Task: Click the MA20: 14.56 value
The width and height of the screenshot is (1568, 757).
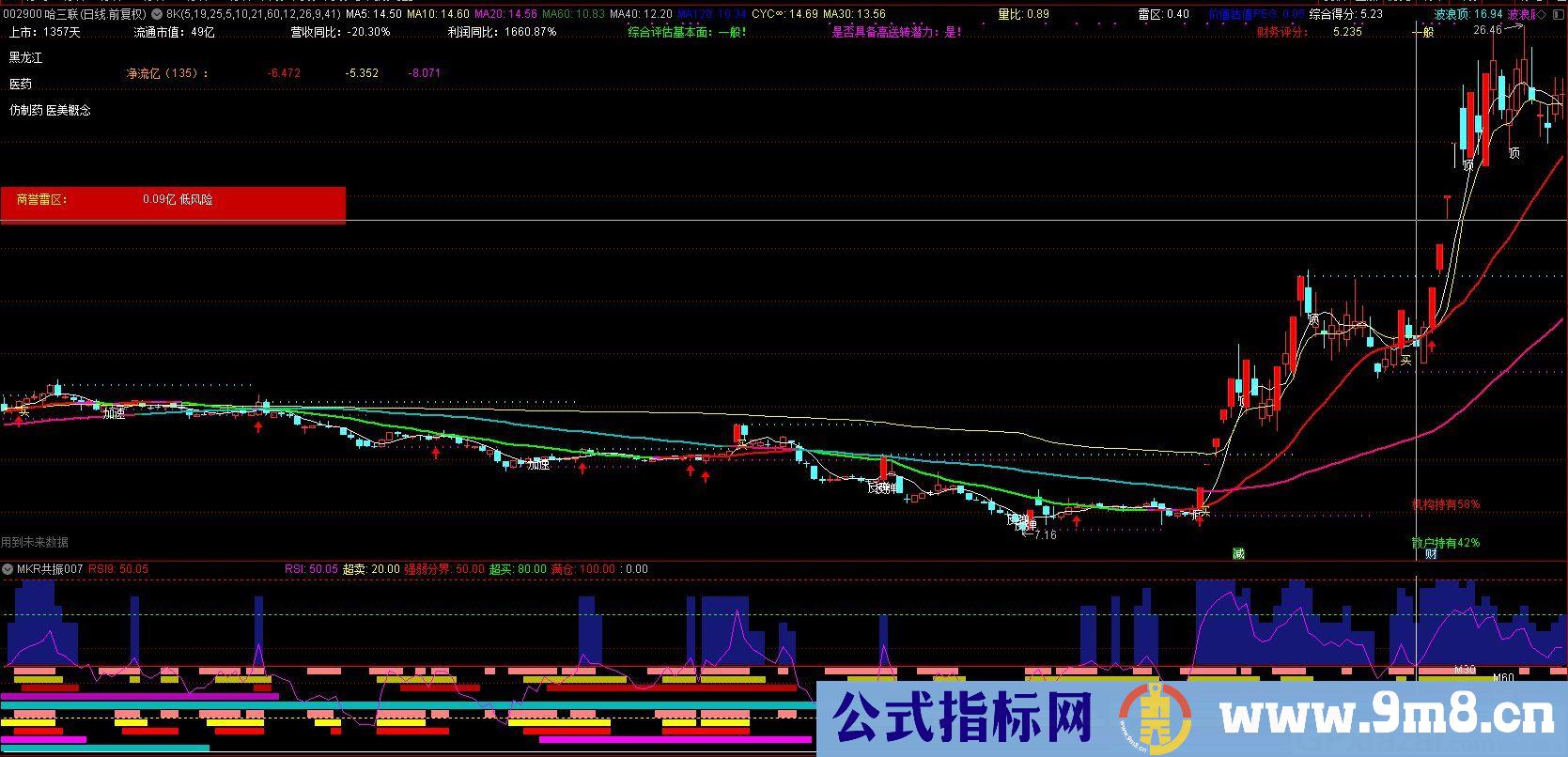Action: click(x=505, y=15)
